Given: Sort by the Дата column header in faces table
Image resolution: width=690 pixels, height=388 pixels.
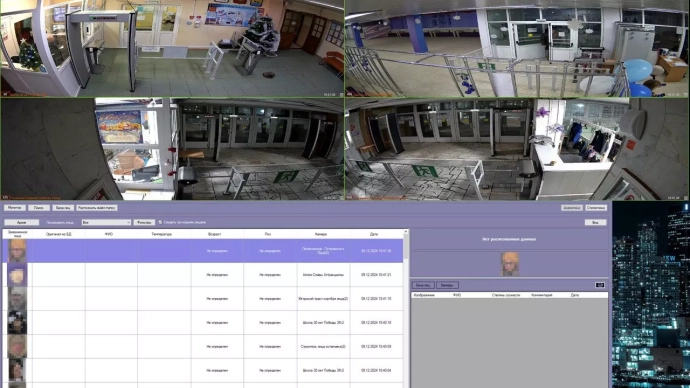Looking at the screenshot, I should 374,234.
